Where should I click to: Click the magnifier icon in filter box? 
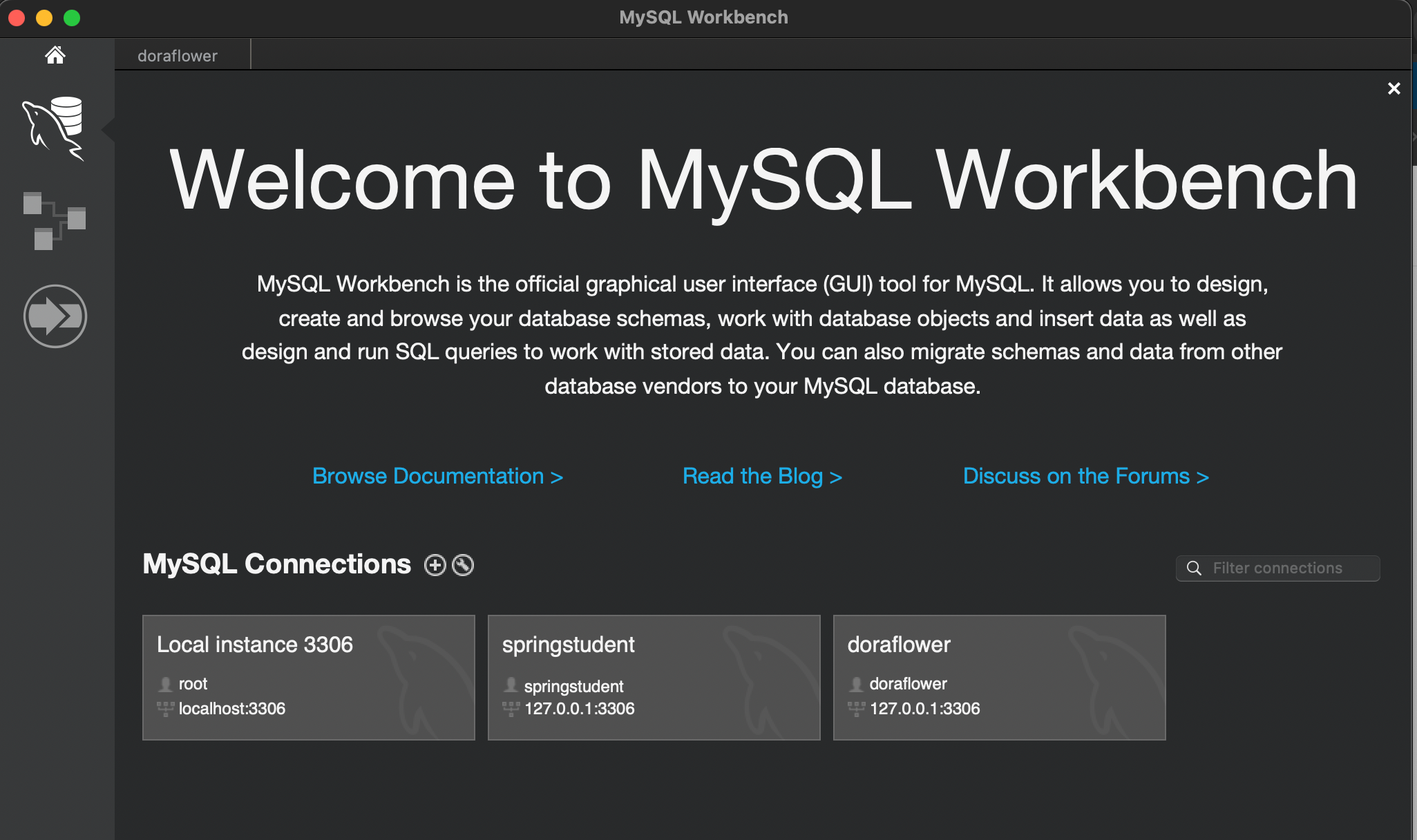1194,568
